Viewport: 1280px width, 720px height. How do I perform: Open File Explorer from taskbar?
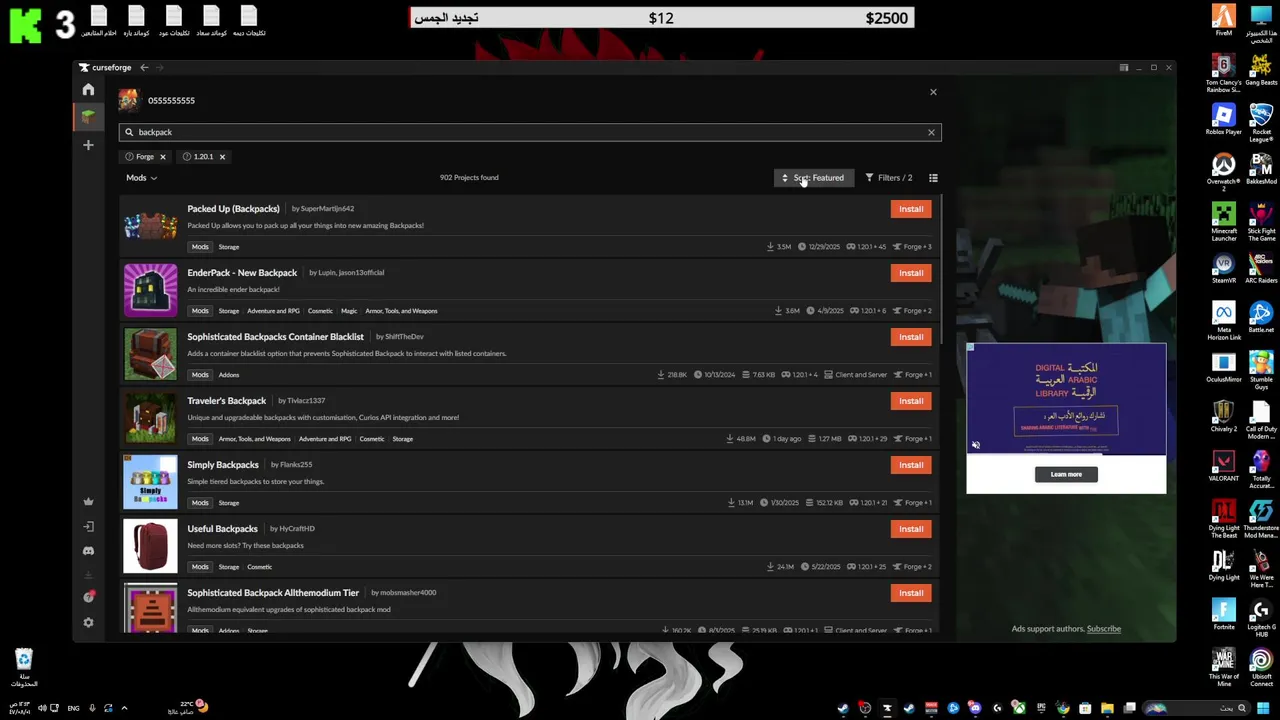coord(1107,709)
